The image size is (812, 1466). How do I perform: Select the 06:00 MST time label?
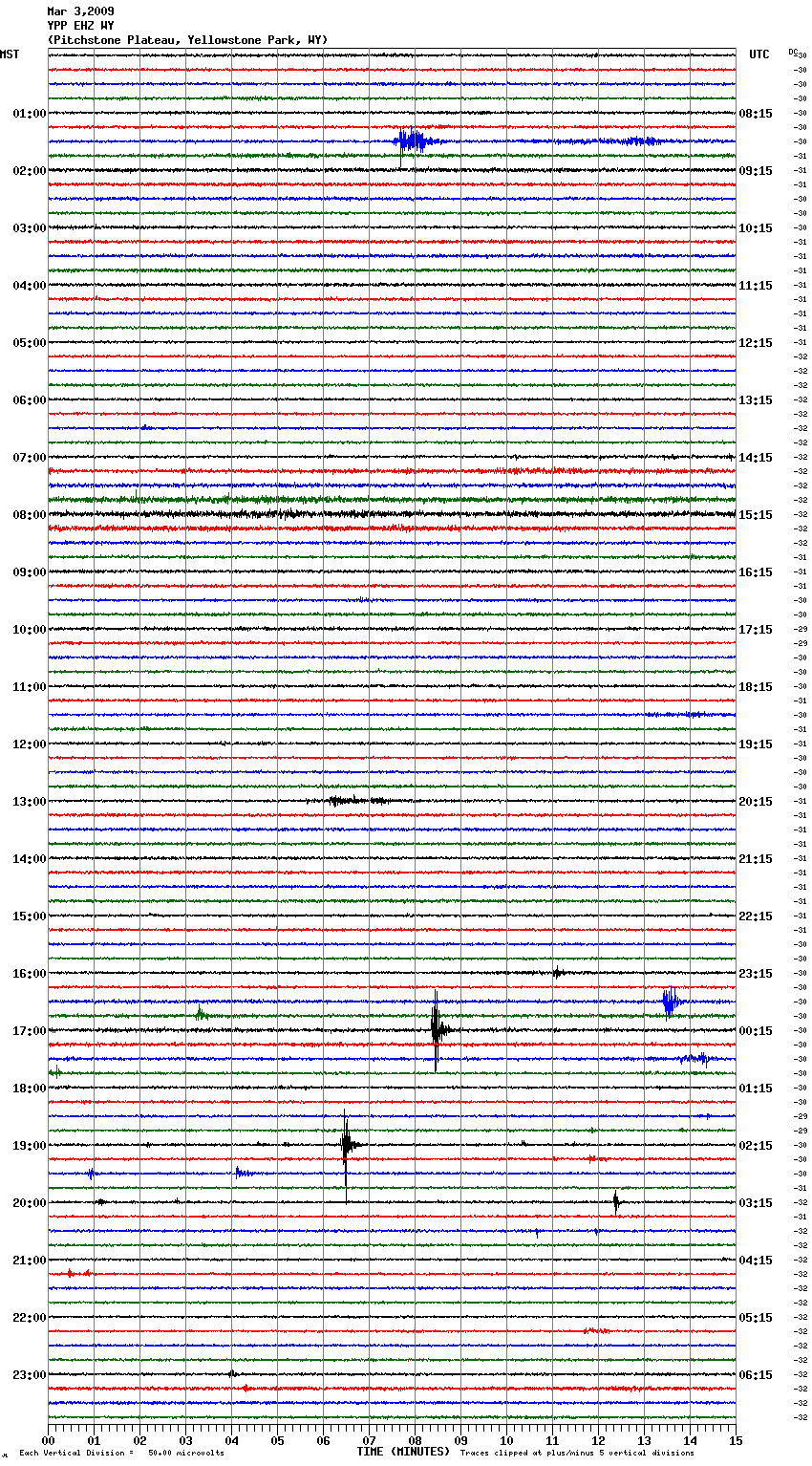[30, 400]
